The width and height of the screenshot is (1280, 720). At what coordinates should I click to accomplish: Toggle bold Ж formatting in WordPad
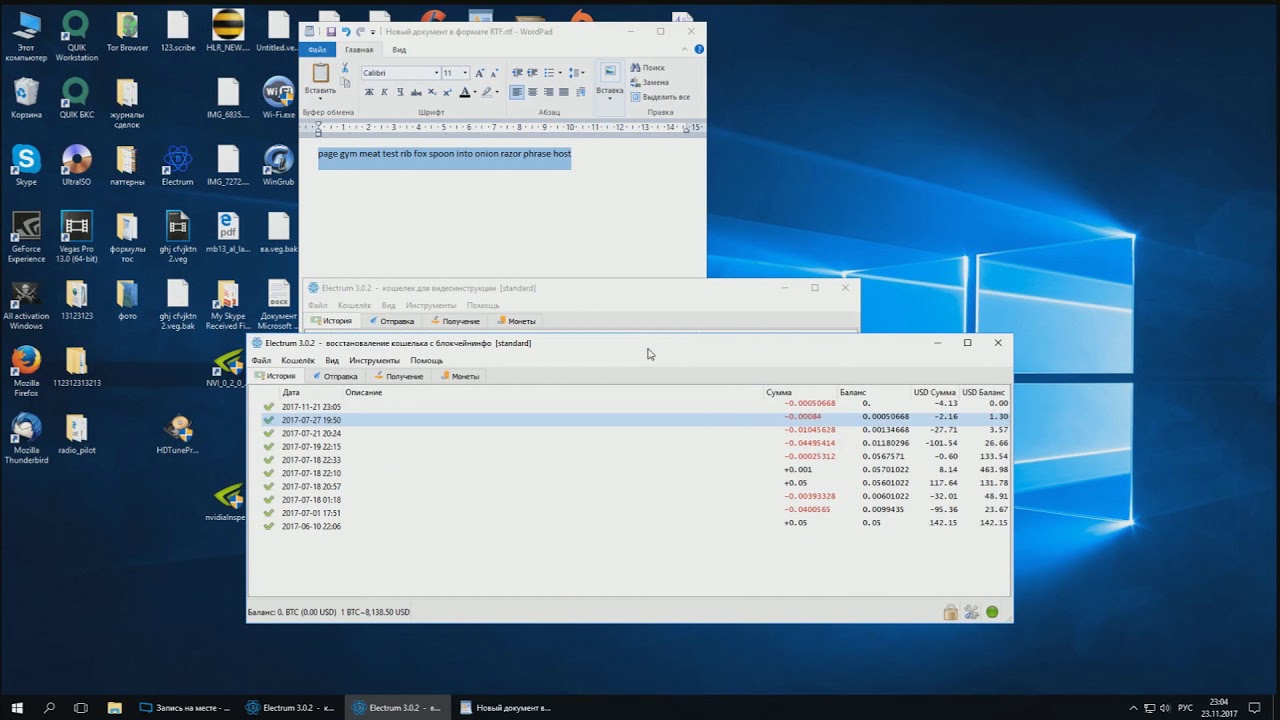tap(369, 92)
